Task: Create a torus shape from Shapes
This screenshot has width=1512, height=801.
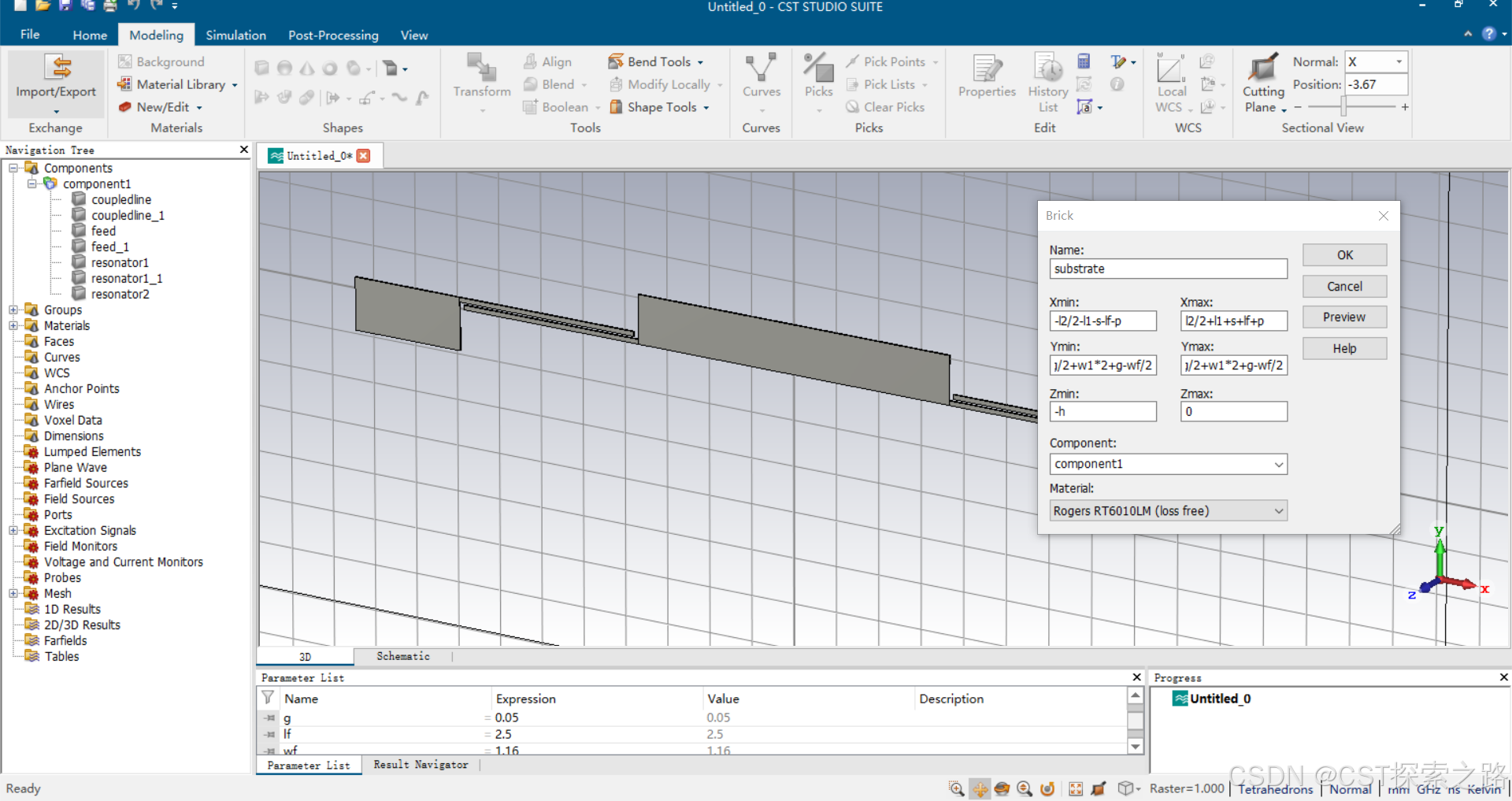Action: click(x=330, y=69)
